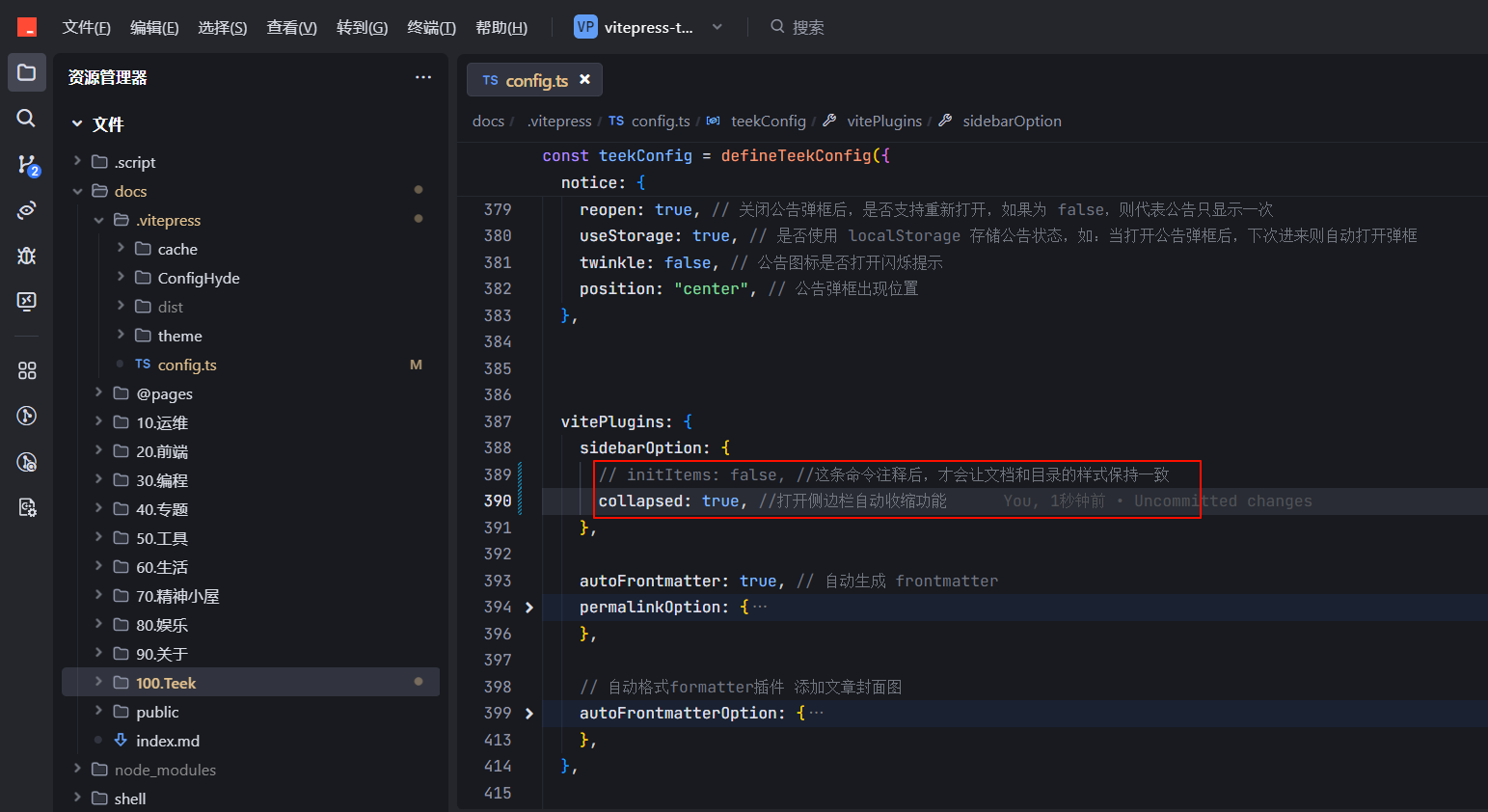1488x812 pixels.
Task: Open the Explorer more actions ellipsis
Action: pos(423,77)
